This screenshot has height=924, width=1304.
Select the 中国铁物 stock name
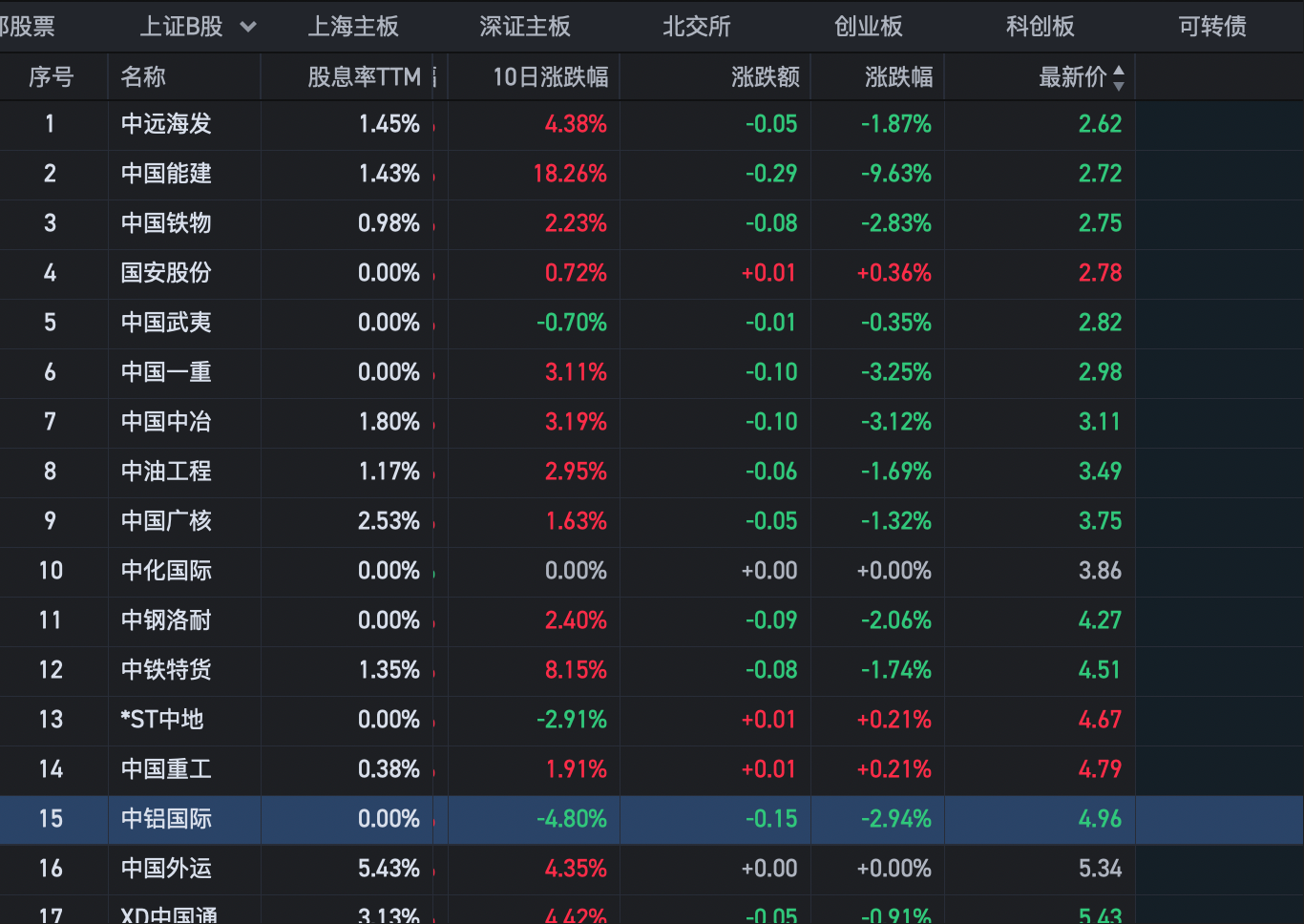(166, 223)
